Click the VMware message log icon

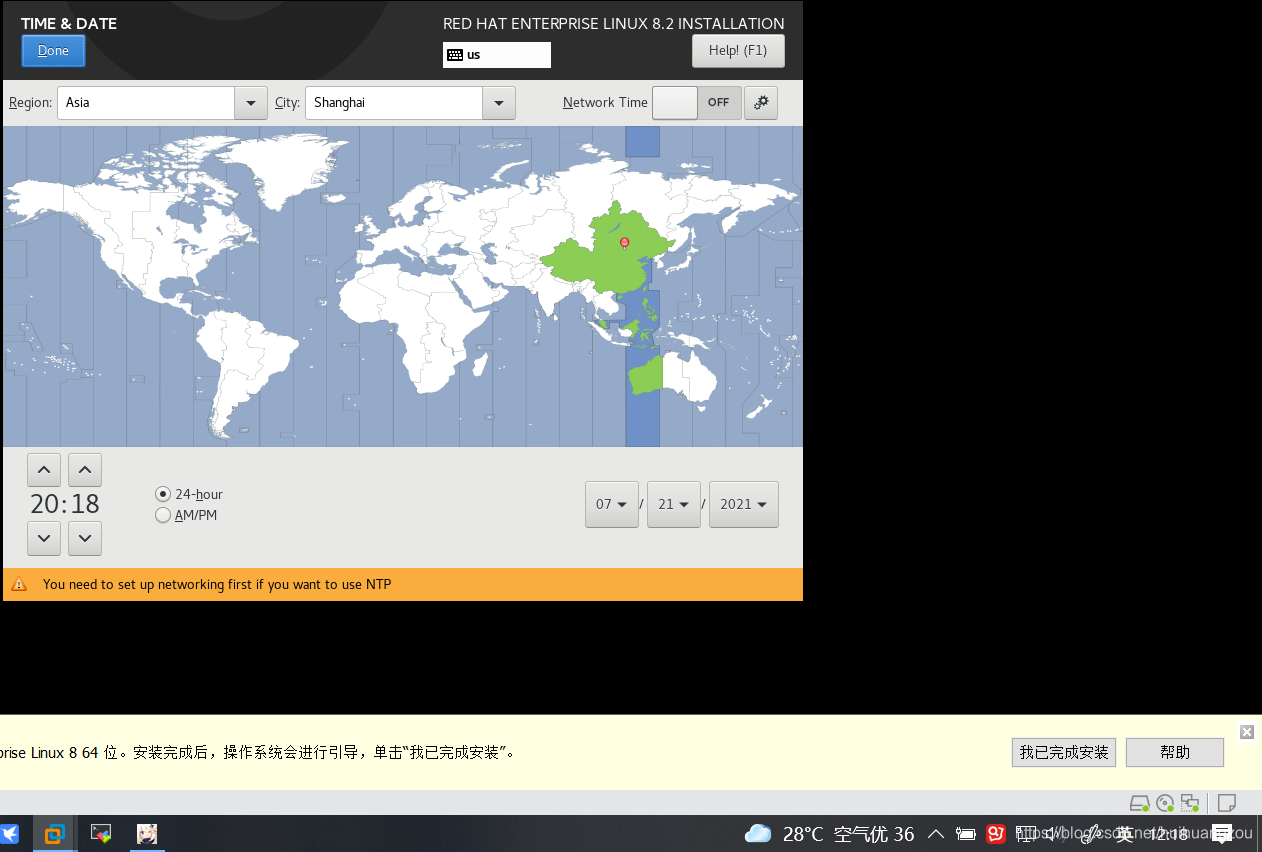click(x=1227, y=803)
